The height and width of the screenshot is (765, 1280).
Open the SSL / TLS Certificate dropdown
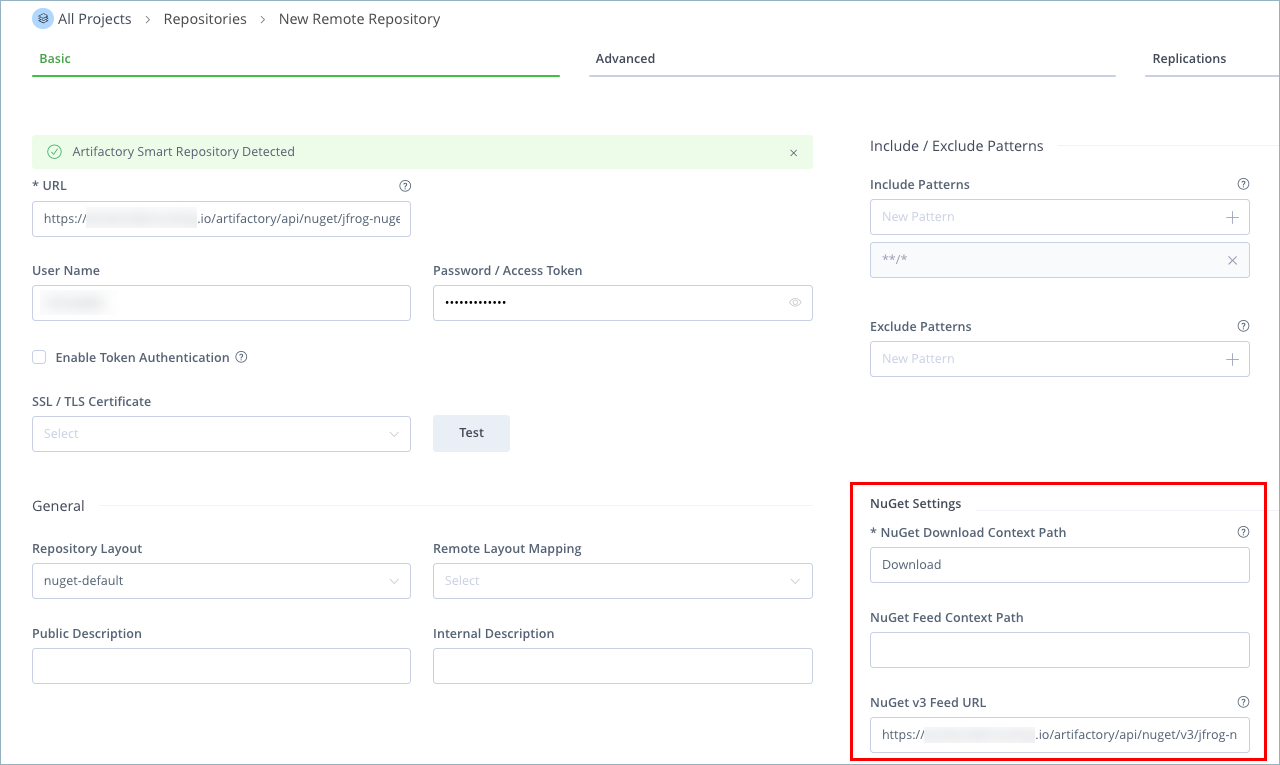coord(221,434)
